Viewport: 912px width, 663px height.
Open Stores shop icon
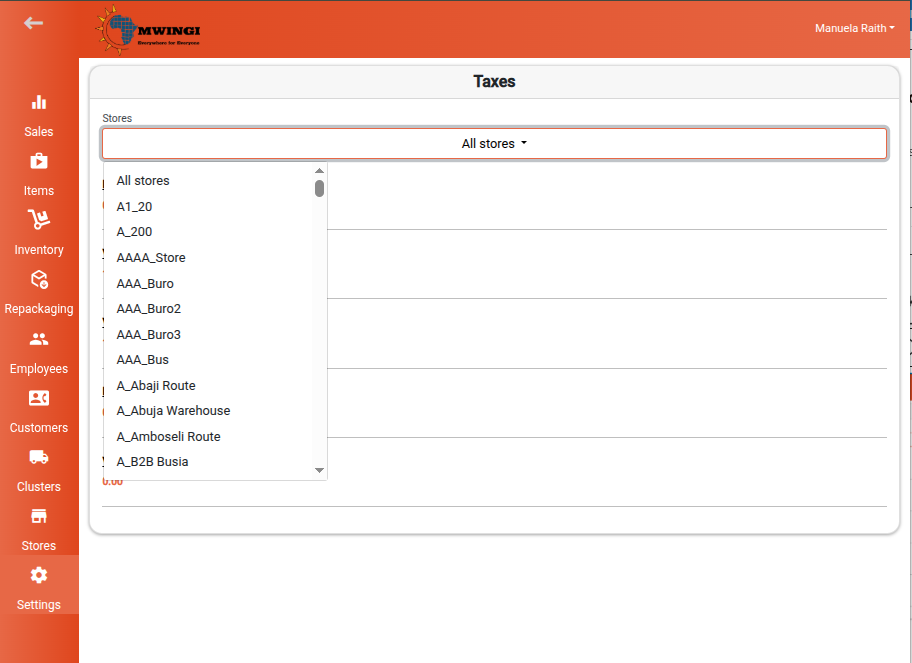point(39,516)
